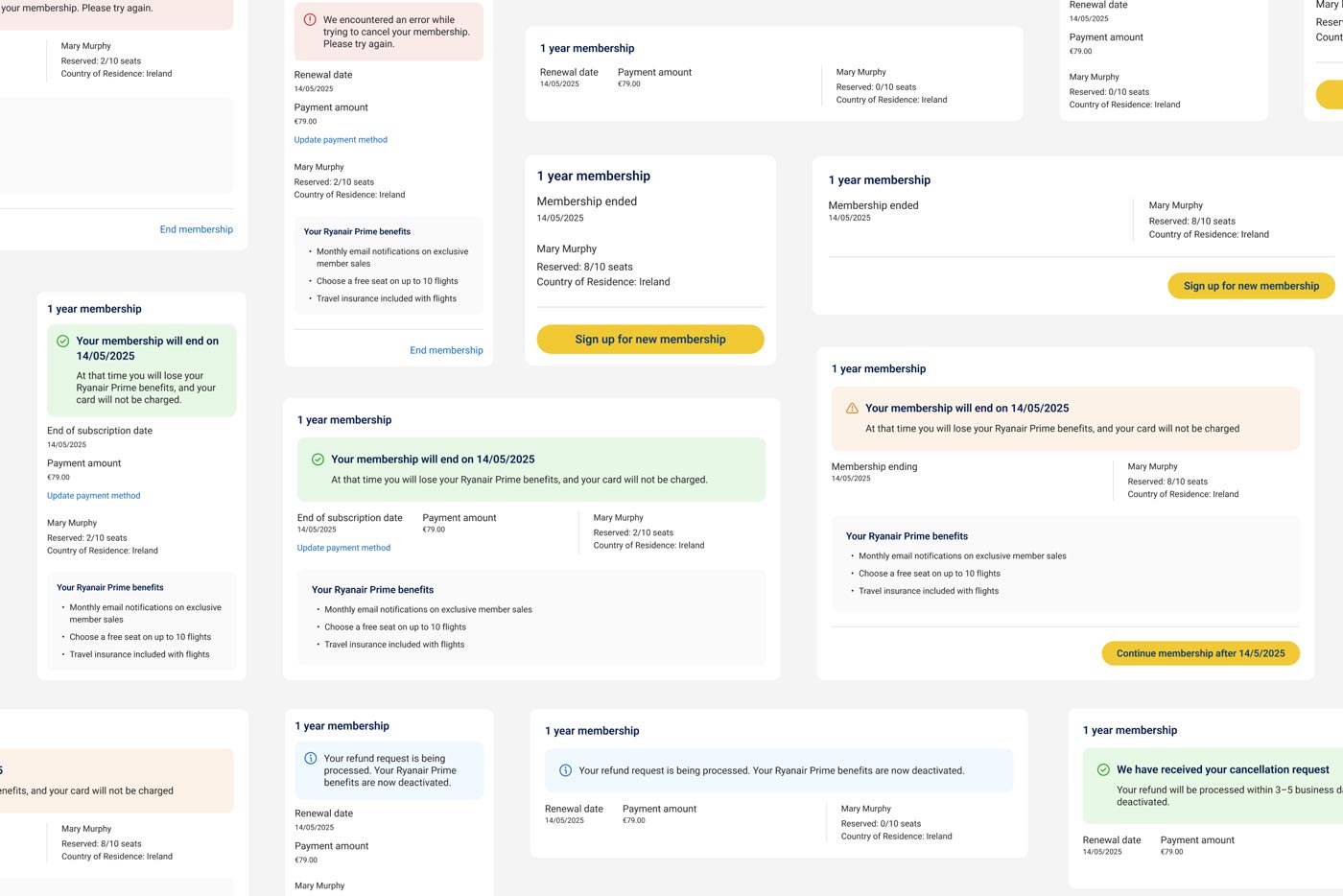The image size is (1343, 896).
Task: Click Continue membership after 14/5/2025
Action: click(x=1200, y=653)
